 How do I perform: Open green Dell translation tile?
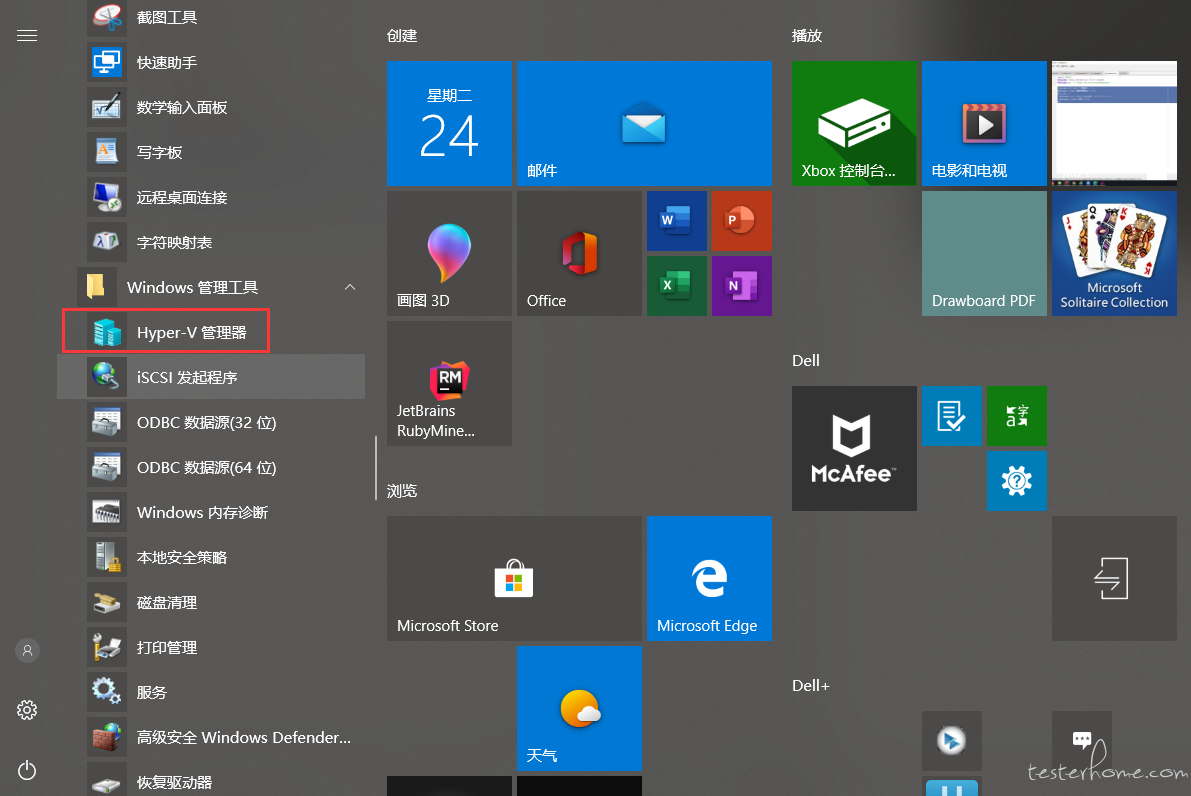coord(1016,416)
